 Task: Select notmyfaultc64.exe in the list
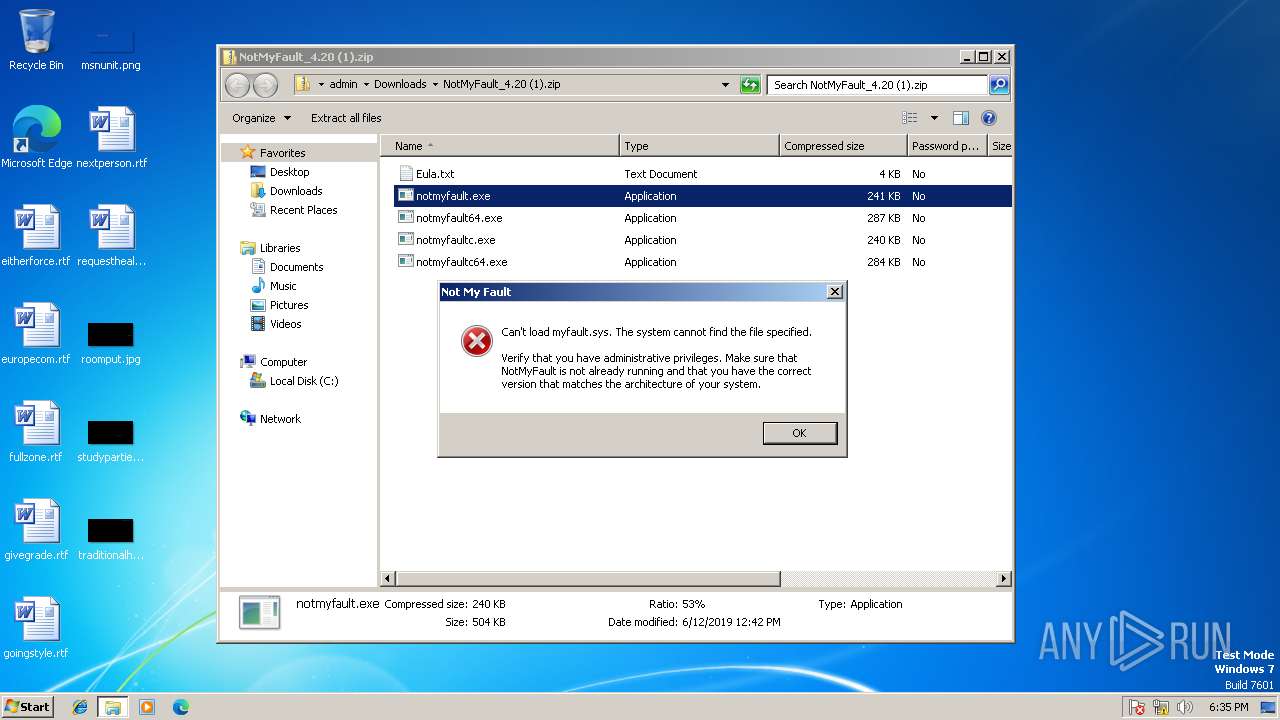click(x=461, y=262)
